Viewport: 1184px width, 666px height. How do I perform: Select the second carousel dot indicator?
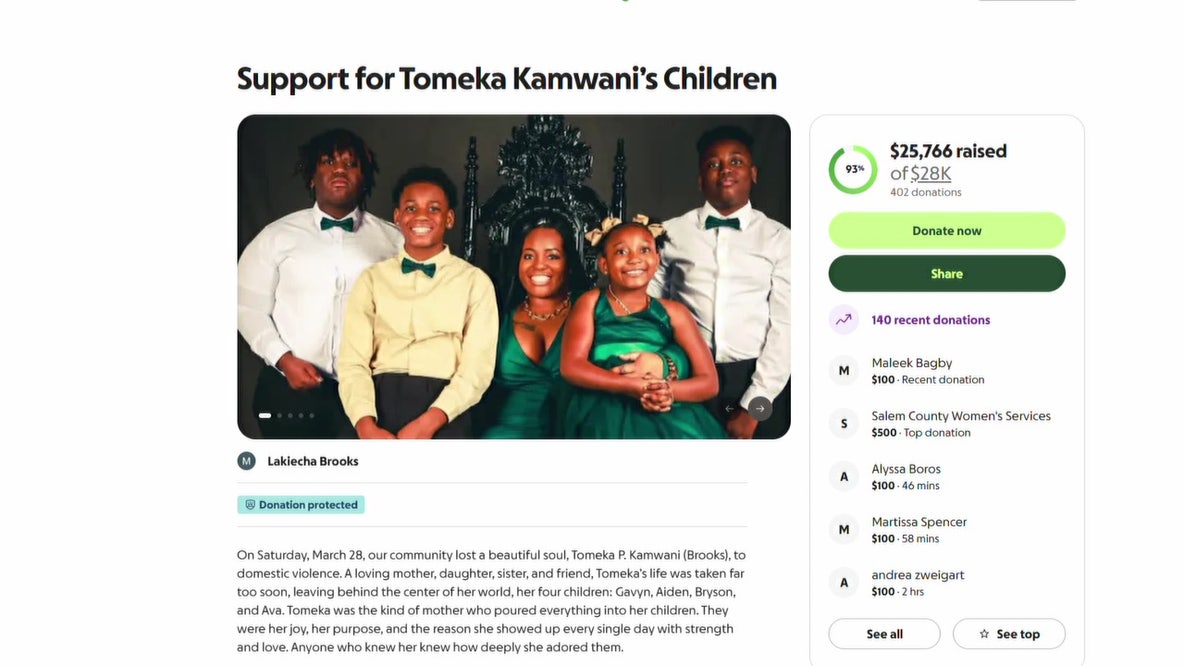[279, 415]
